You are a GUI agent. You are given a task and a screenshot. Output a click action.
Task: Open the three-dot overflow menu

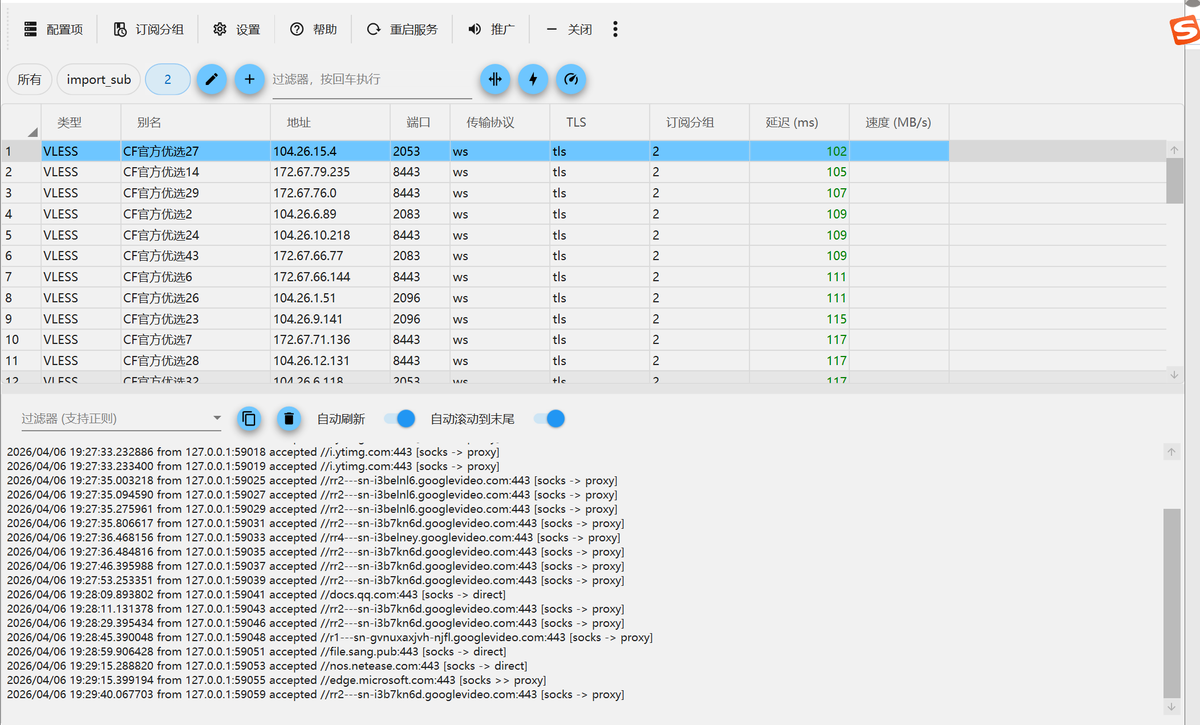coord(615,29)
